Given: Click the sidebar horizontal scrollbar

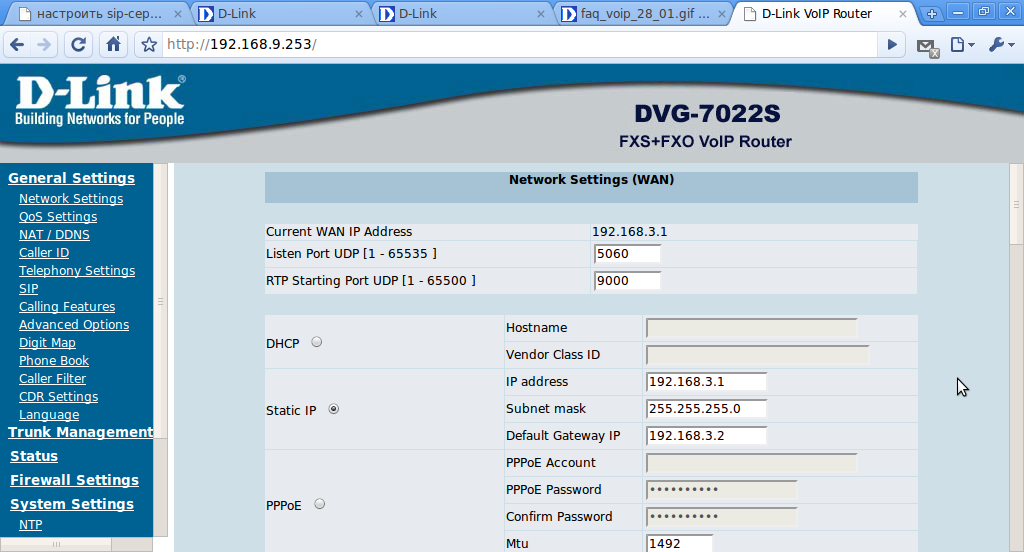Looking at the screenshot, I should [x=76, y=544].
